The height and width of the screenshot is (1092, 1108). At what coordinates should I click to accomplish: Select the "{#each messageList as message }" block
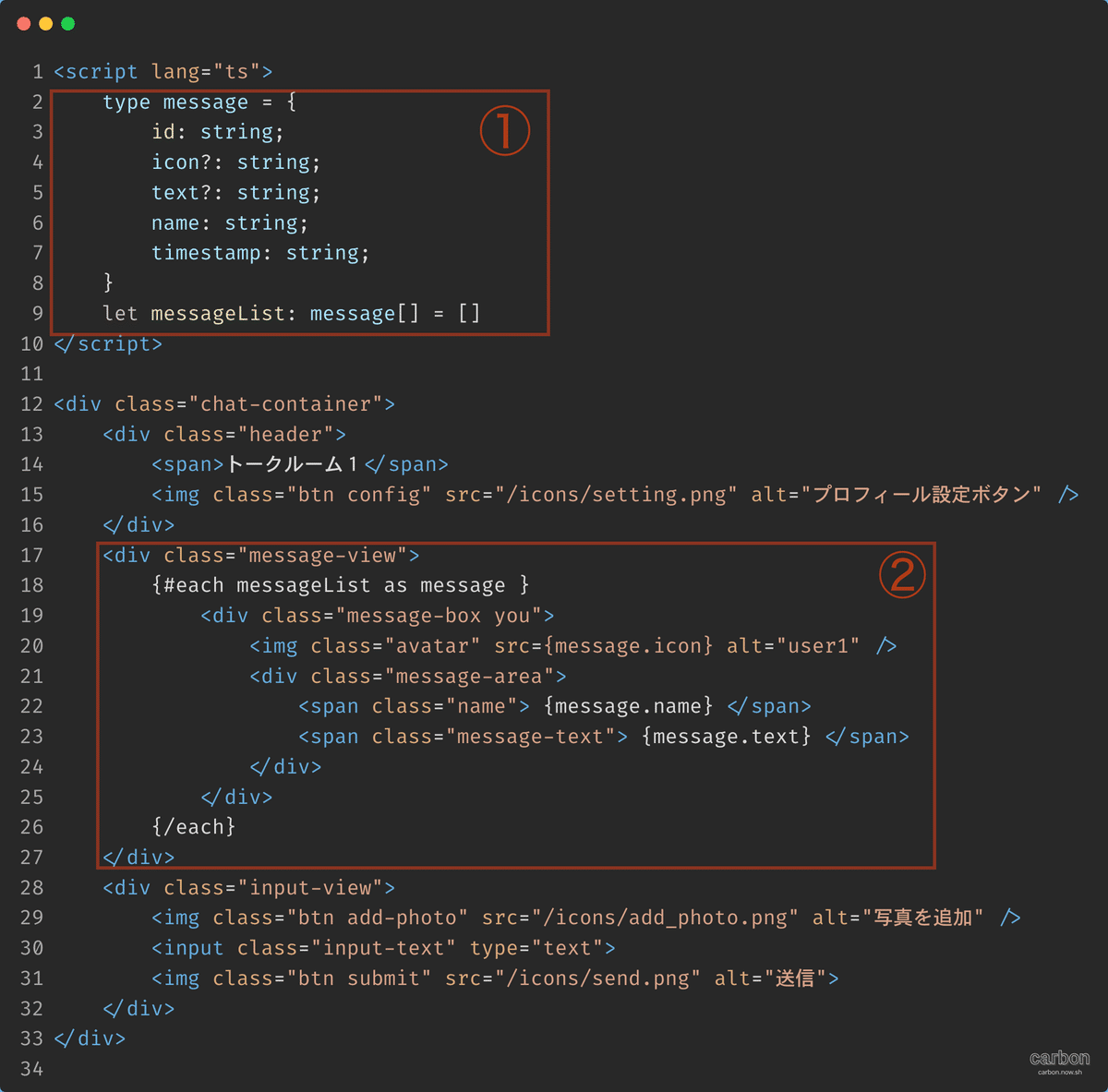pos(341,585)
